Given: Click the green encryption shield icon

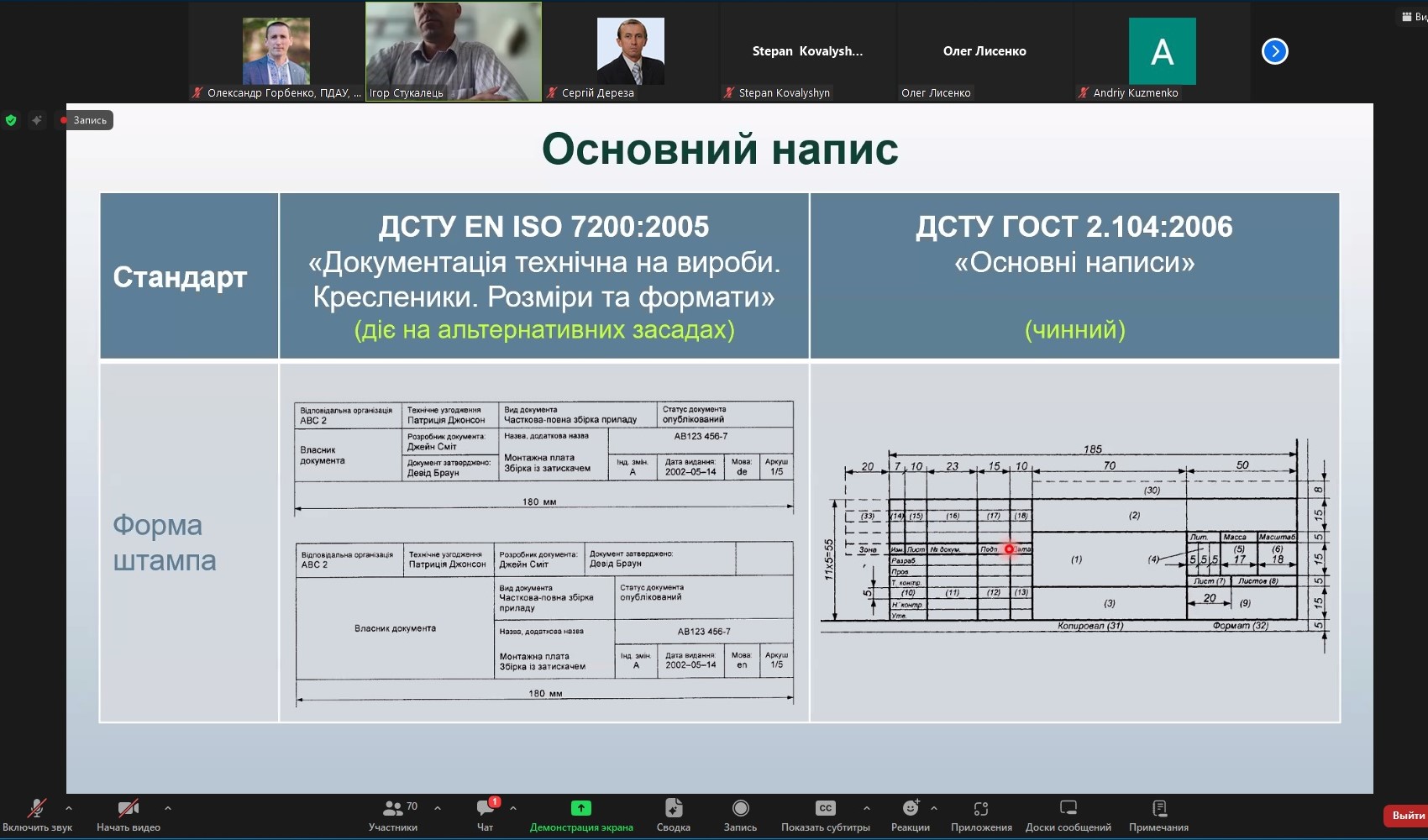Looking at the screenshot, I should pyautogui.click(x=11, y=120).
